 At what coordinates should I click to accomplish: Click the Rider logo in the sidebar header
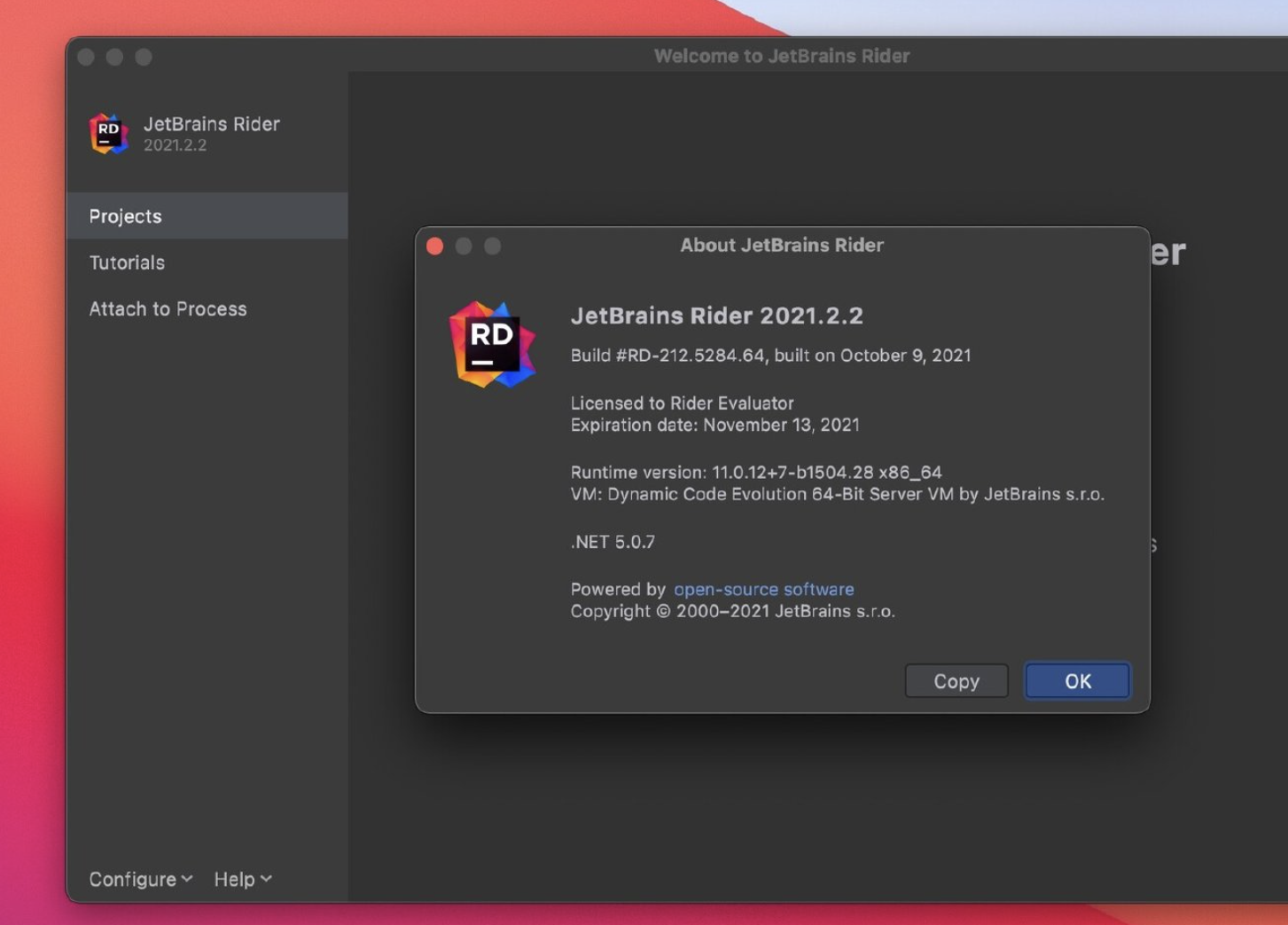click(109, 134)
